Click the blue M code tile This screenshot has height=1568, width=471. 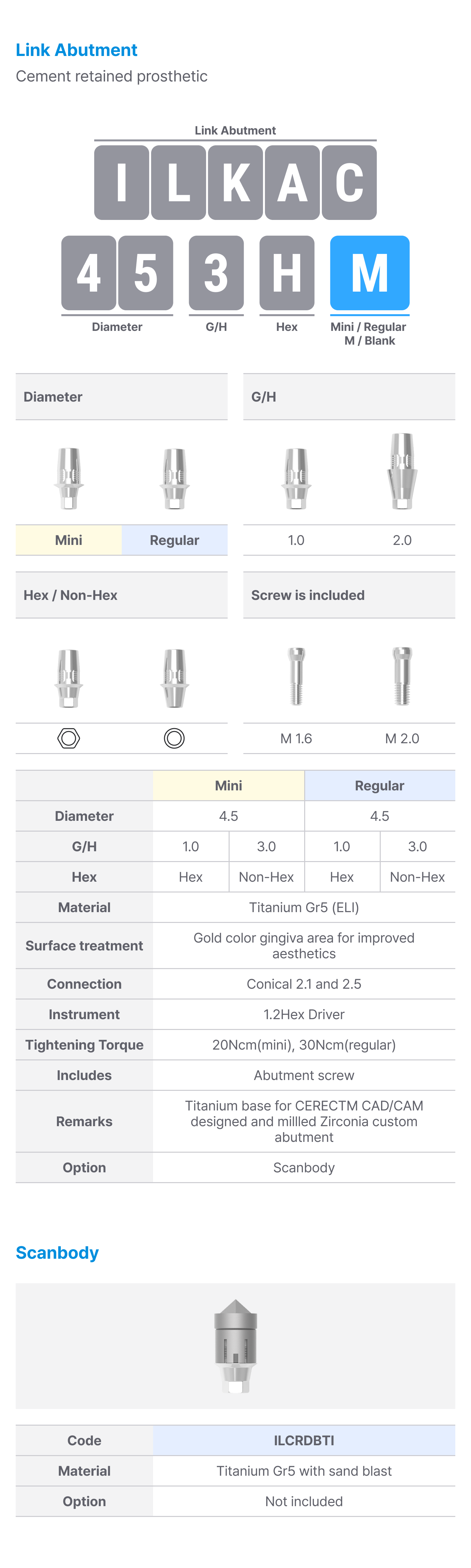[x=370, y=273]
